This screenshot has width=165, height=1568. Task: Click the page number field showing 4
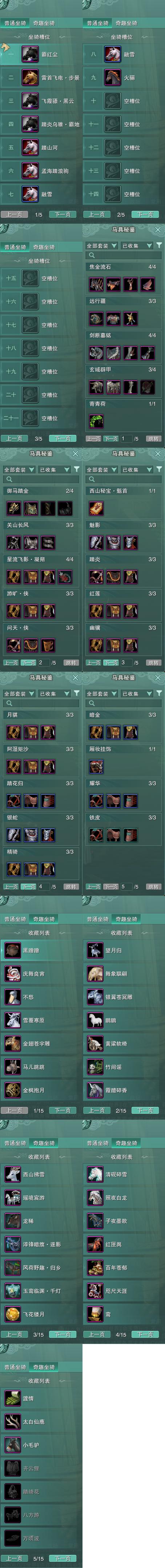pos(43,886)
